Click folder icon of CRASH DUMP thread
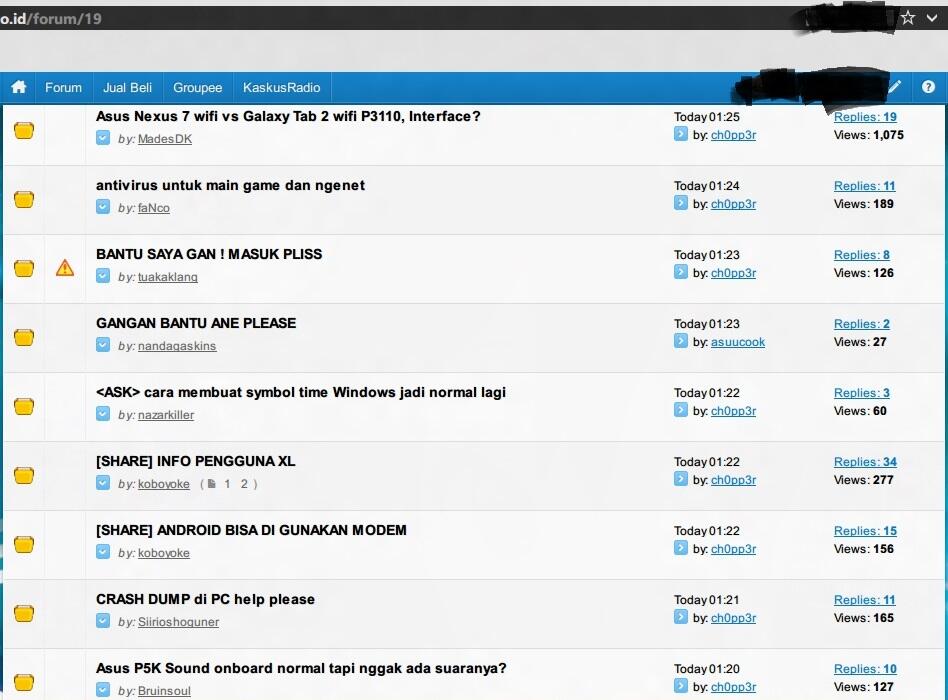Viewport: 948px width, 700px height. click(x=24, y=612)
